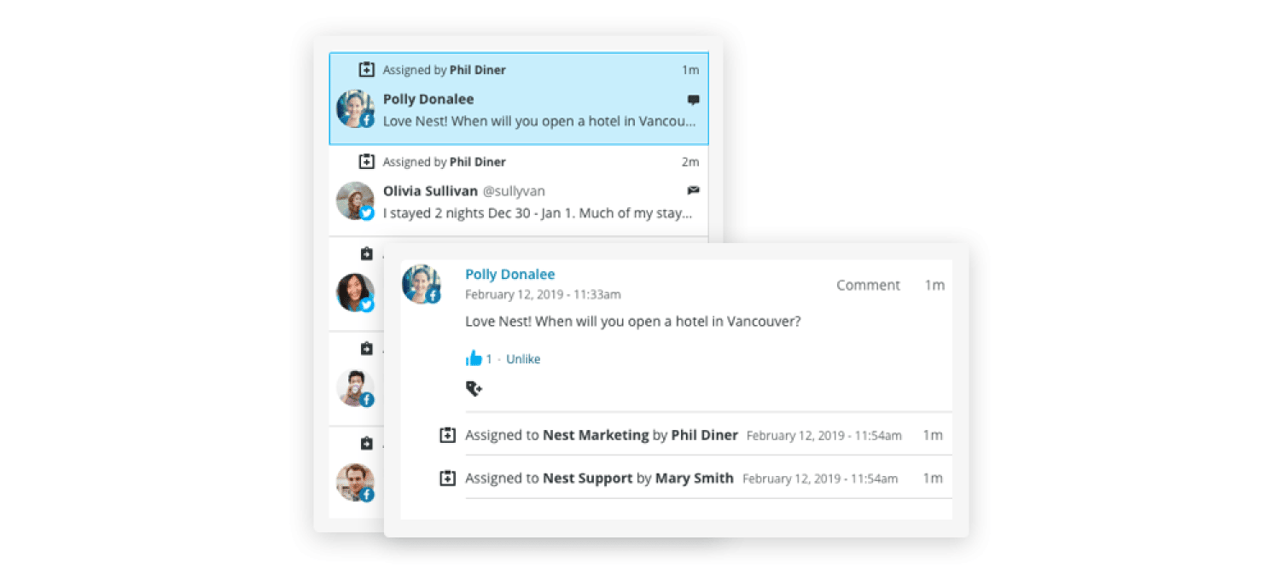This screenshot has width=1280, height=569.
Task: Select Polly Donalee's Love Nest message in the list
Action: [538, 121]
